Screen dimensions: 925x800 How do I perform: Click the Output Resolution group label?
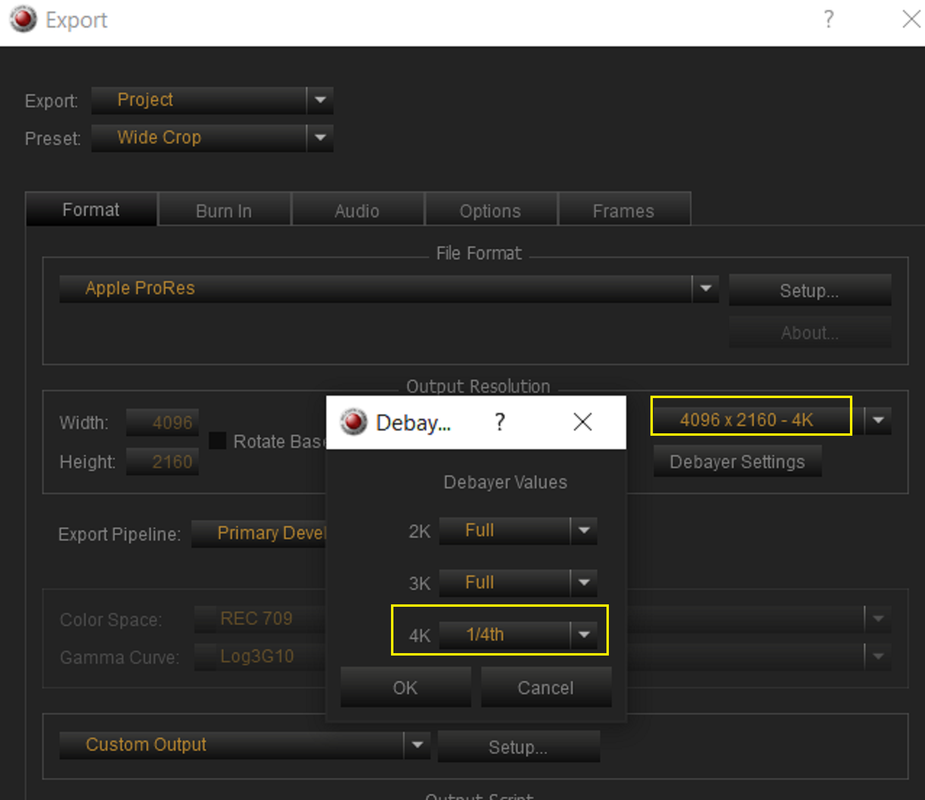(478, 386)
